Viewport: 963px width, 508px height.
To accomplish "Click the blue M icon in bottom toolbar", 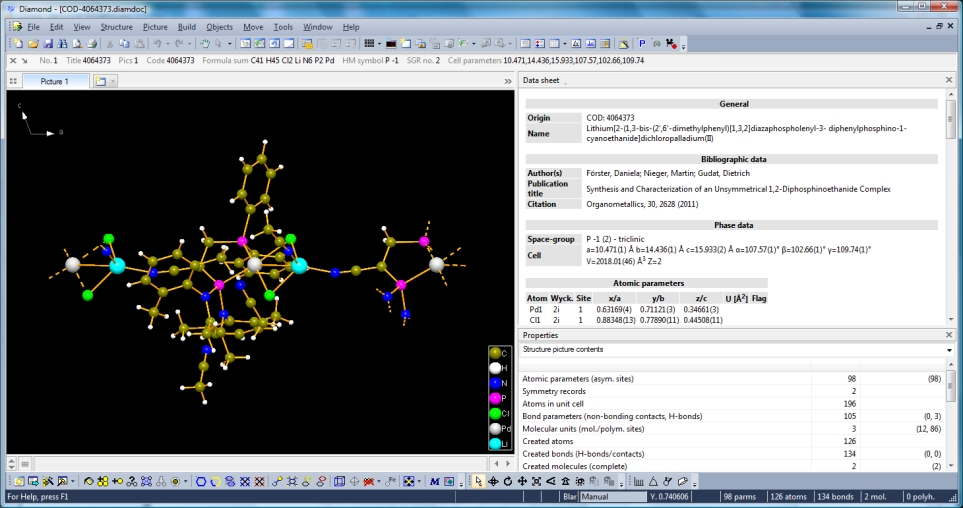I will pos(435,482).
